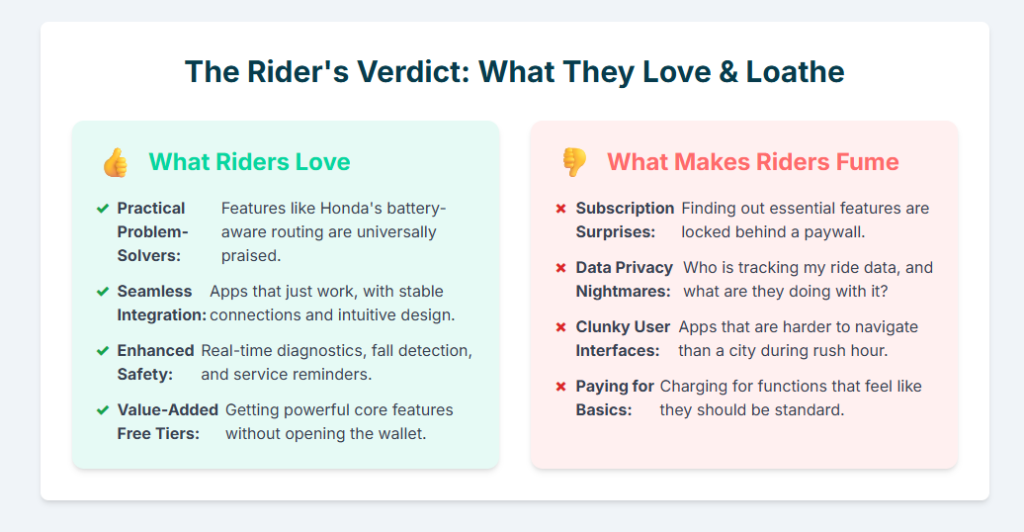
Task: Select the What Makes Riders Fume heading
Action: 752,162
